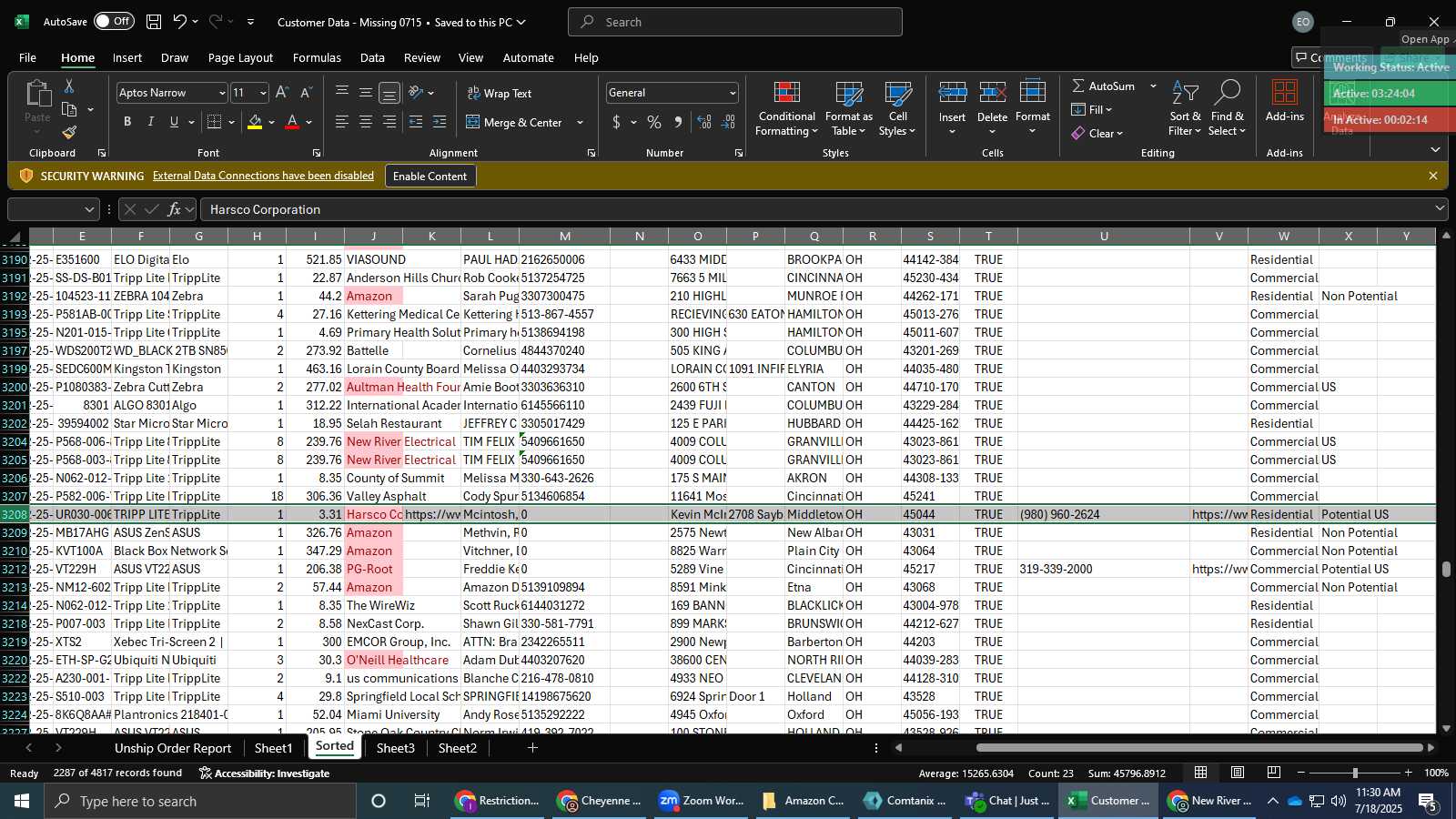The height and width of the screenshot is (819, 1456).
Task: Click the Undo icon
Action: click(180, 22)
